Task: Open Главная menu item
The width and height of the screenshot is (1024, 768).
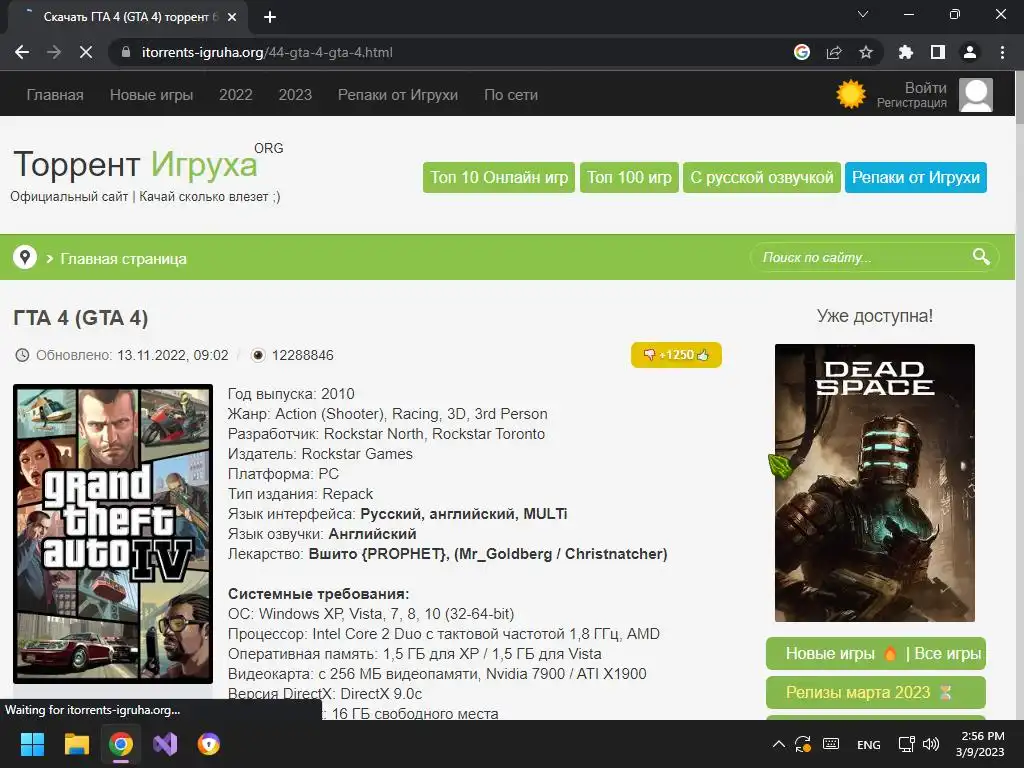Action: point(55,95)
